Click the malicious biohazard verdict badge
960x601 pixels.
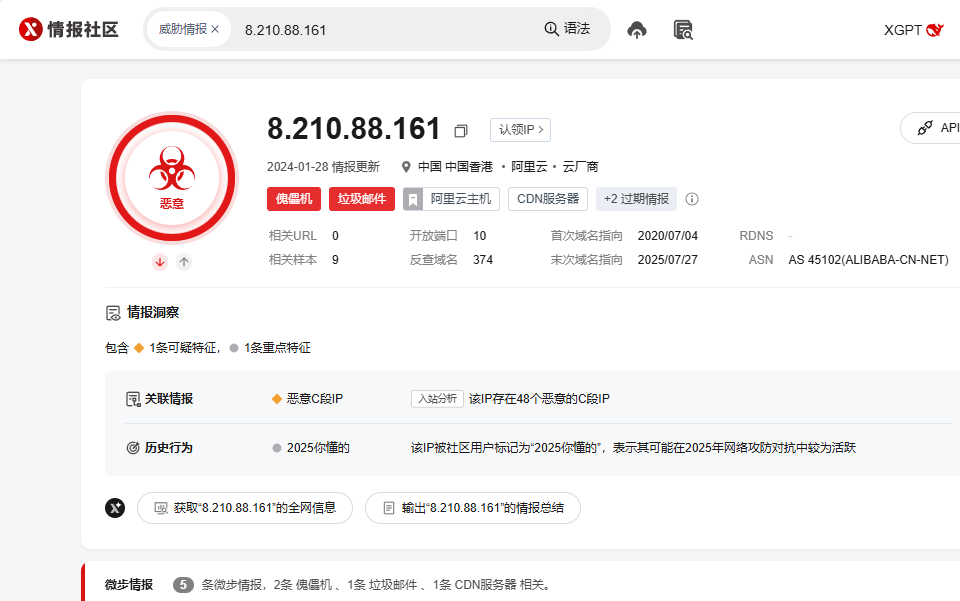pyautogui.click(x=172, y=178)
